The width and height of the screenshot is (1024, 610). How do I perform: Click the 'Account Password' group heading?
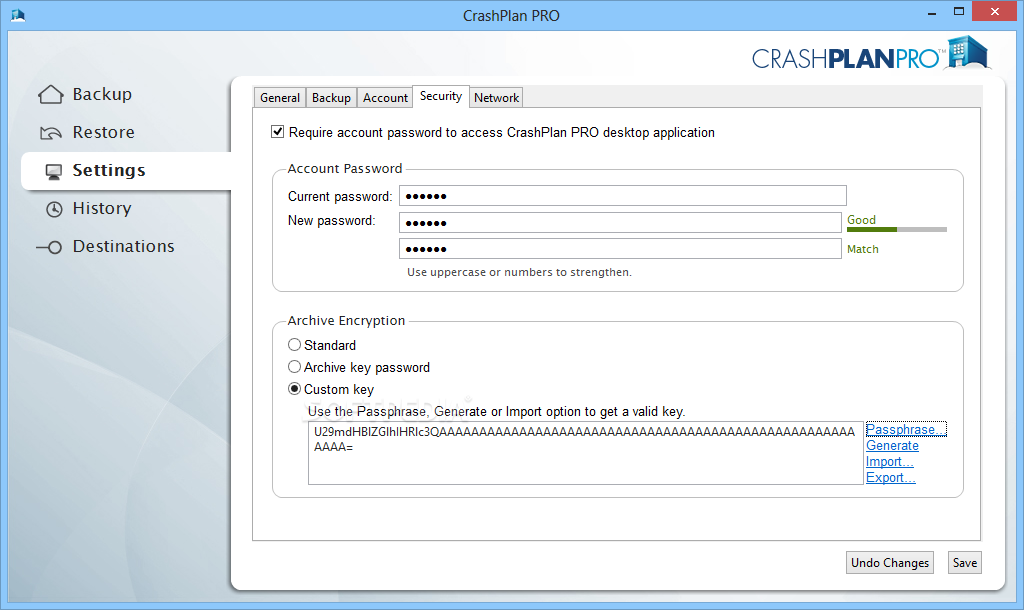coord(345,169)
